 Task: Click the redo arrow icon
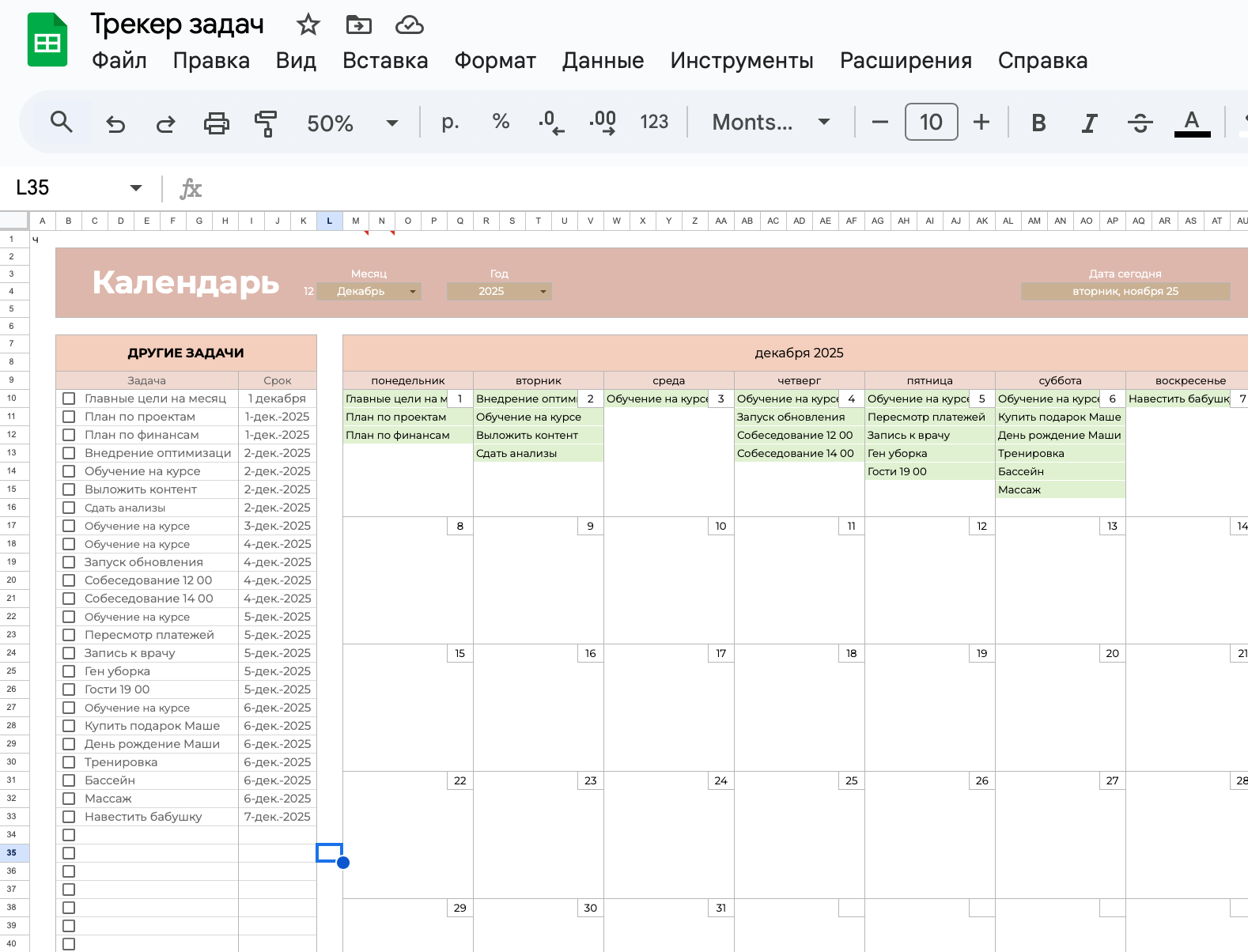165,123
